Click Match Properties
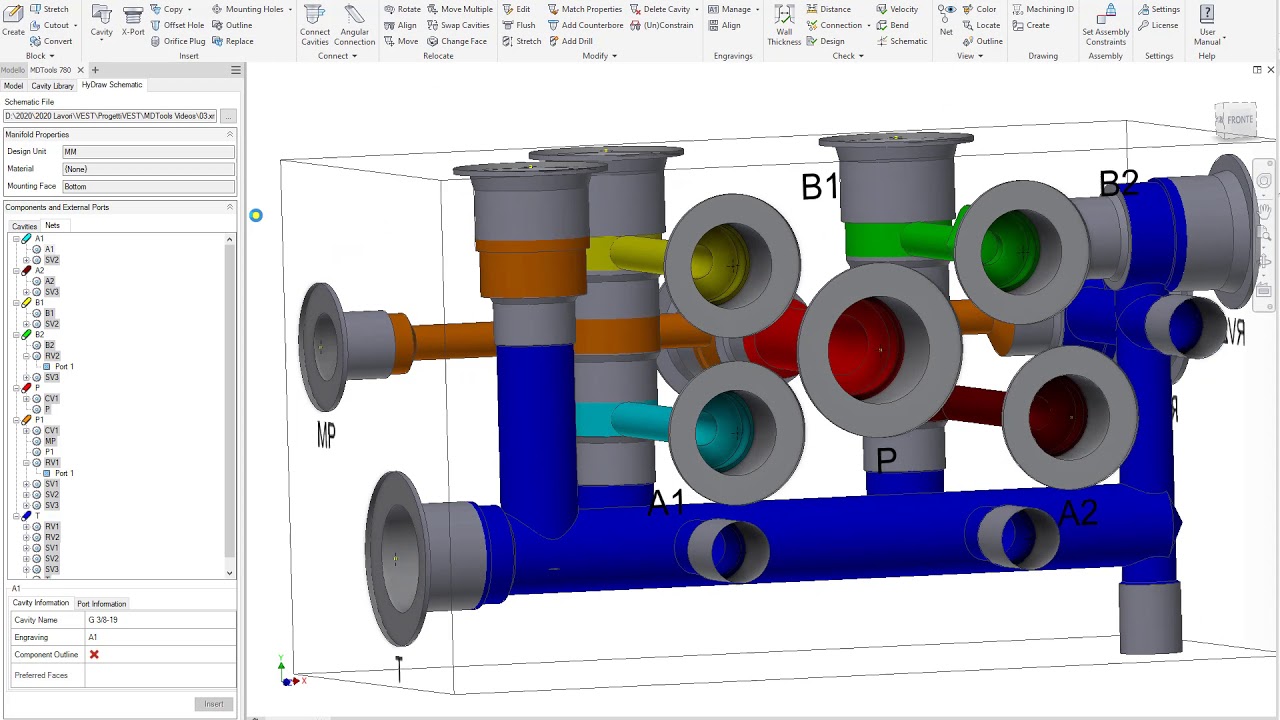The image size is (1280, 720). click(x=585, y=9)
